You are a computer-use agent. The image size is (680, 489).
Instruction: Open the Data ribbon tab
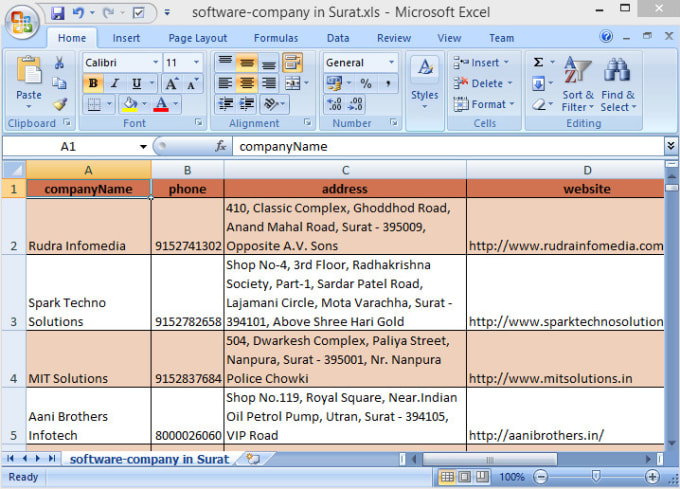coord(338,38)
